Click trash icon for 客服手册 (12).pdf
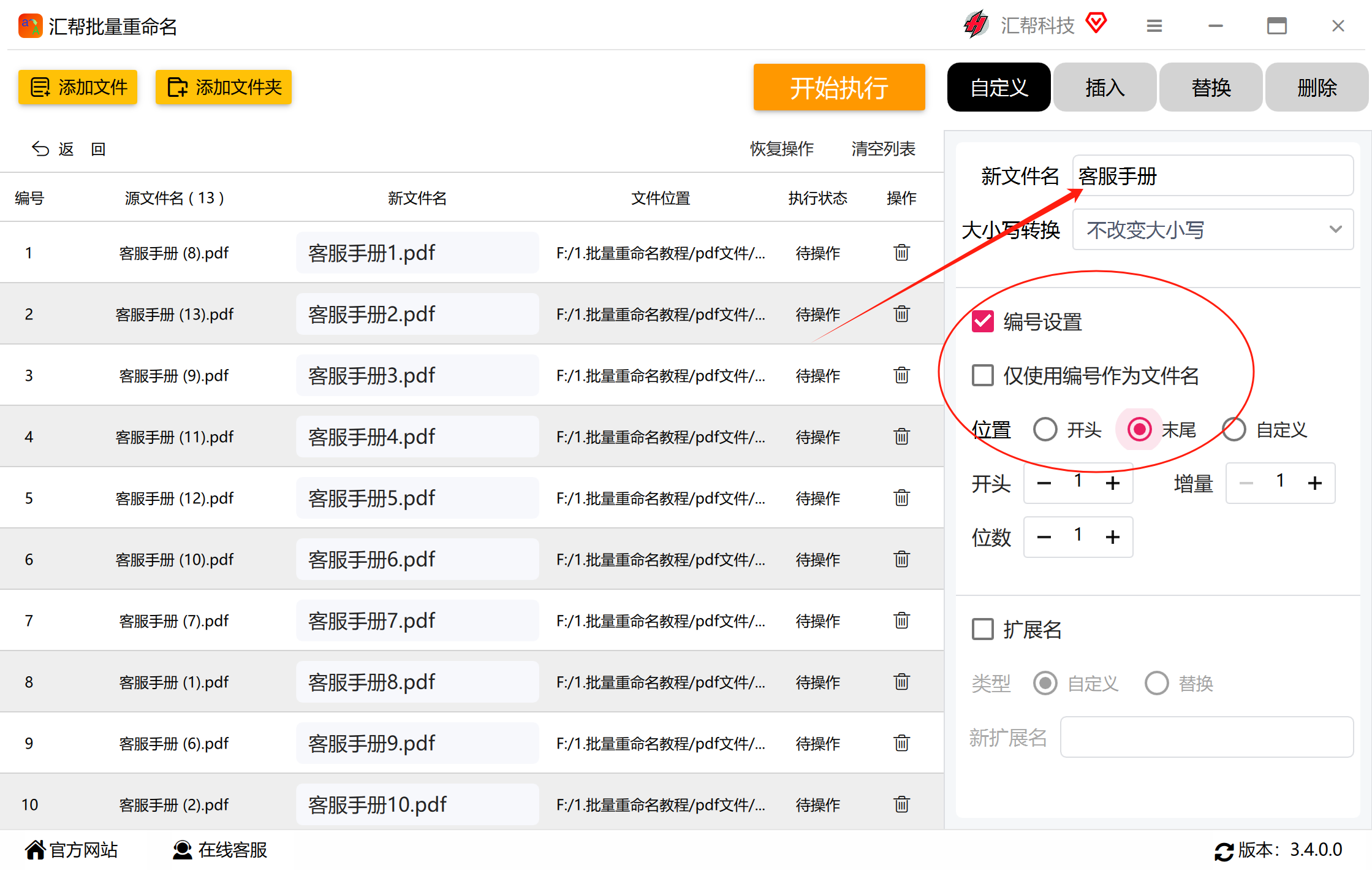The width and height of the screenshot is (1372, 870). pyautogui.click(x=901, y=498)
